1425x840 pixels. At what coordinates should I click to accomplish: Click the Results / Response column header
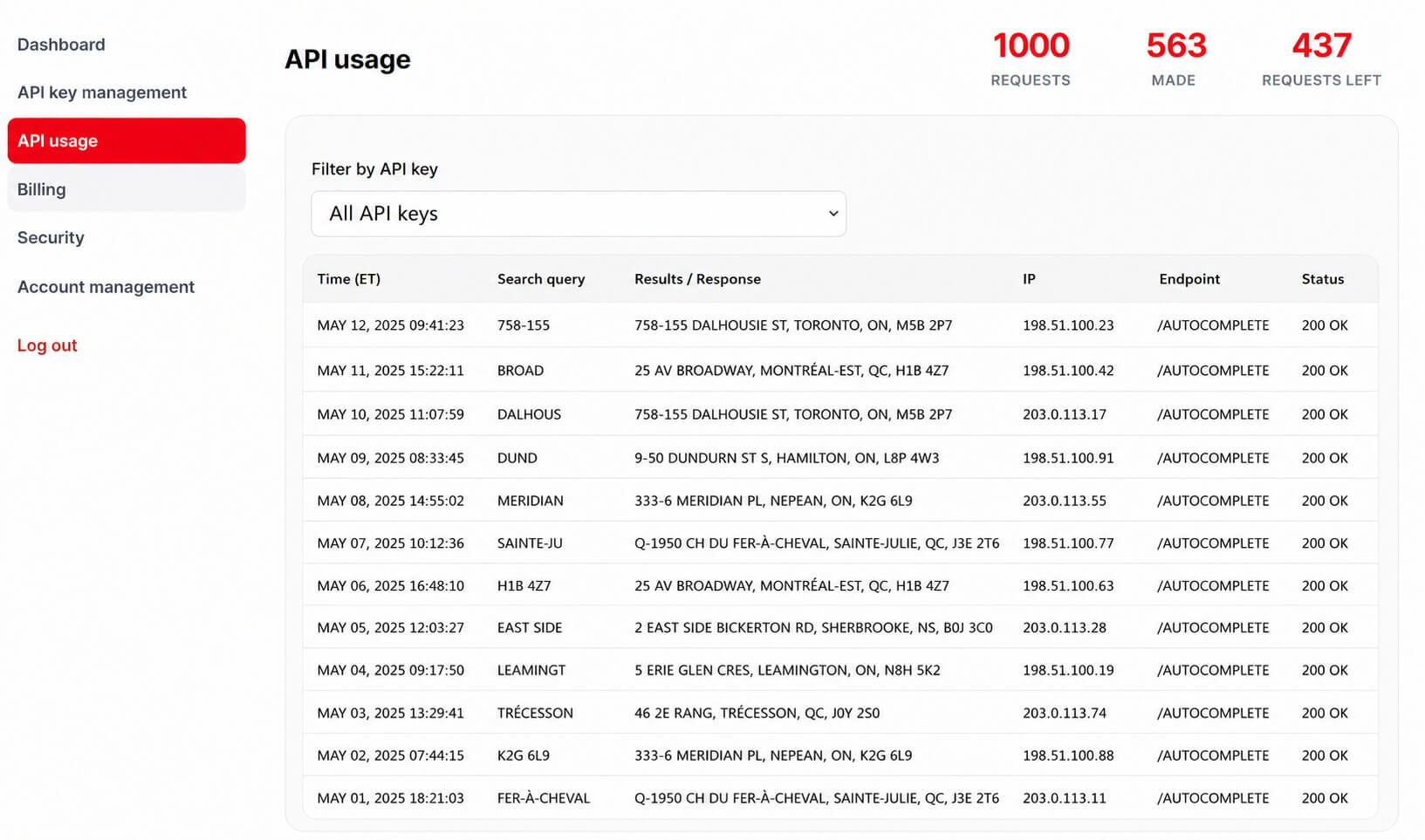(697, 279)
